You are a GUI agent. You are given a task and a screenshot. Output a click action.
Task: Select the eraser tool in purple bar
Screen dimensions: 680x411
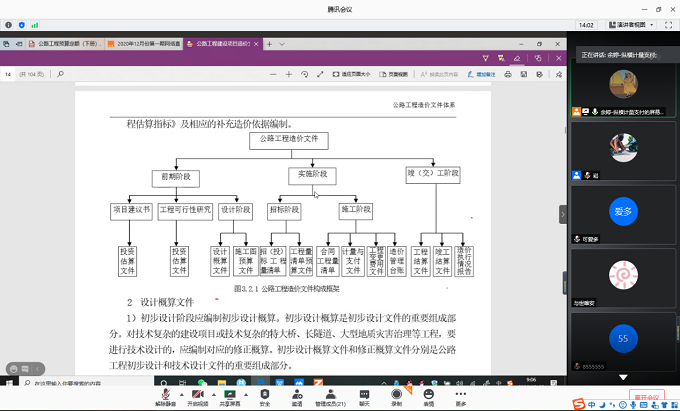click(x=517, y=58)
